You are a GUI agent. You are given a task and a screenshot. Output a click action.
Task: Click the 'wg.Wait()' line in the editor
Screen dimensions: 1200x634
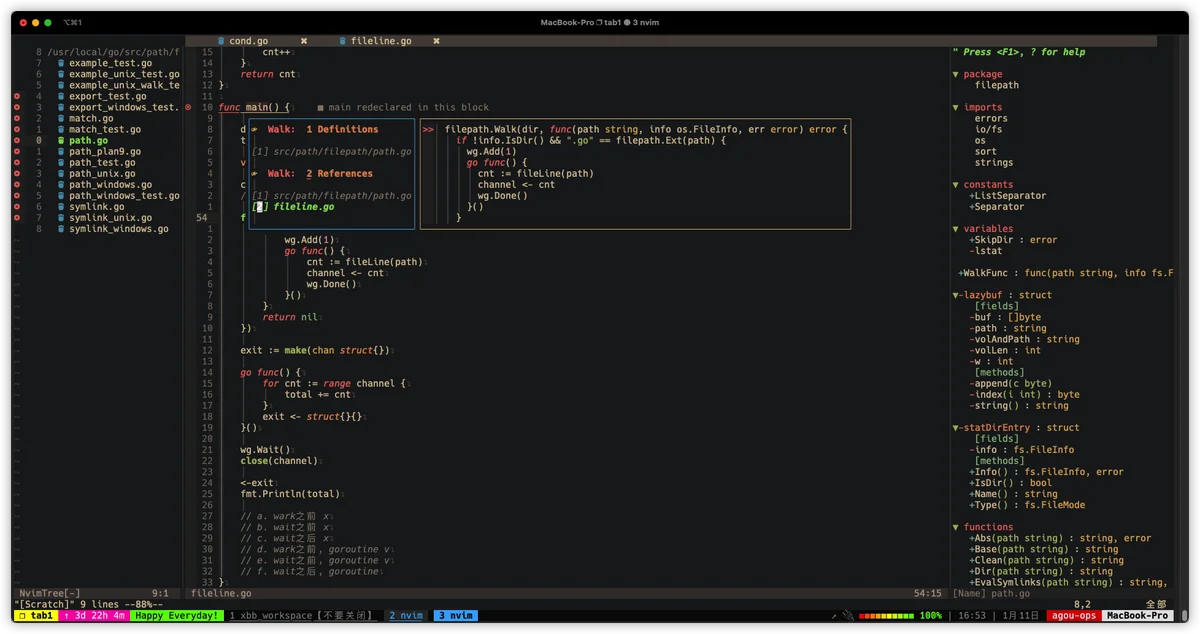pos(265,449)
